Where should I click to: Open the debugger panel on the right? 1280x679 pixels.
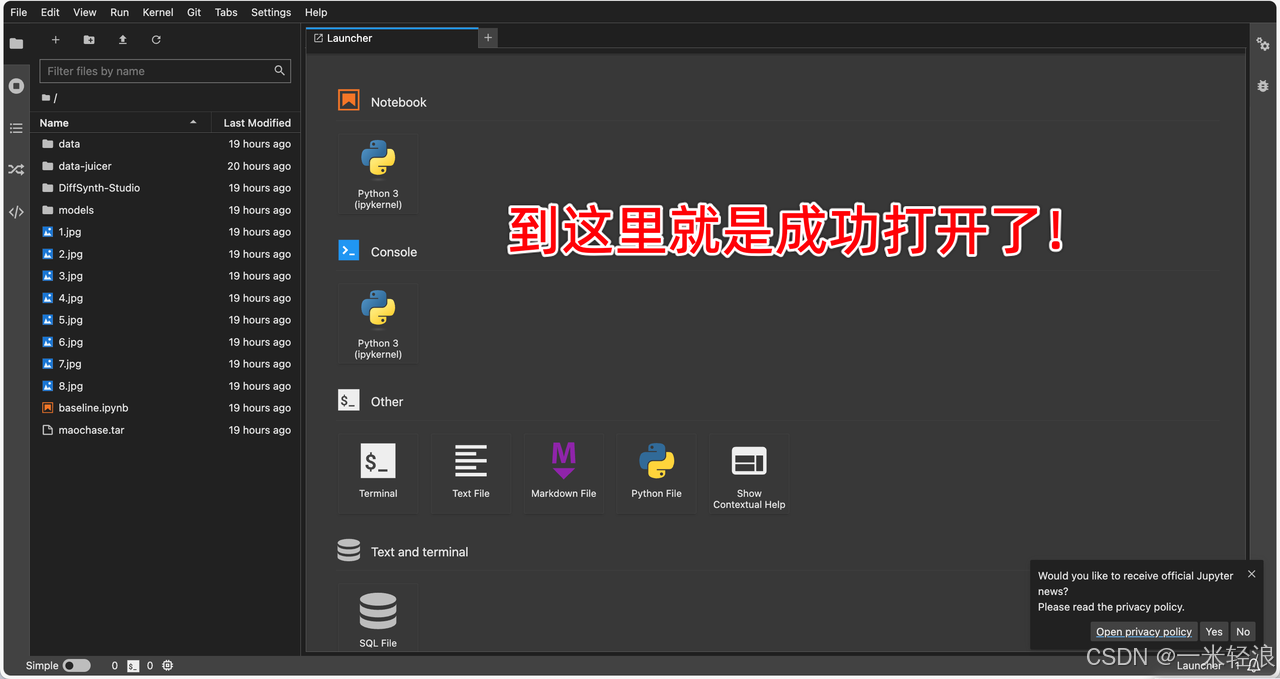click(x=1263, y=87)
